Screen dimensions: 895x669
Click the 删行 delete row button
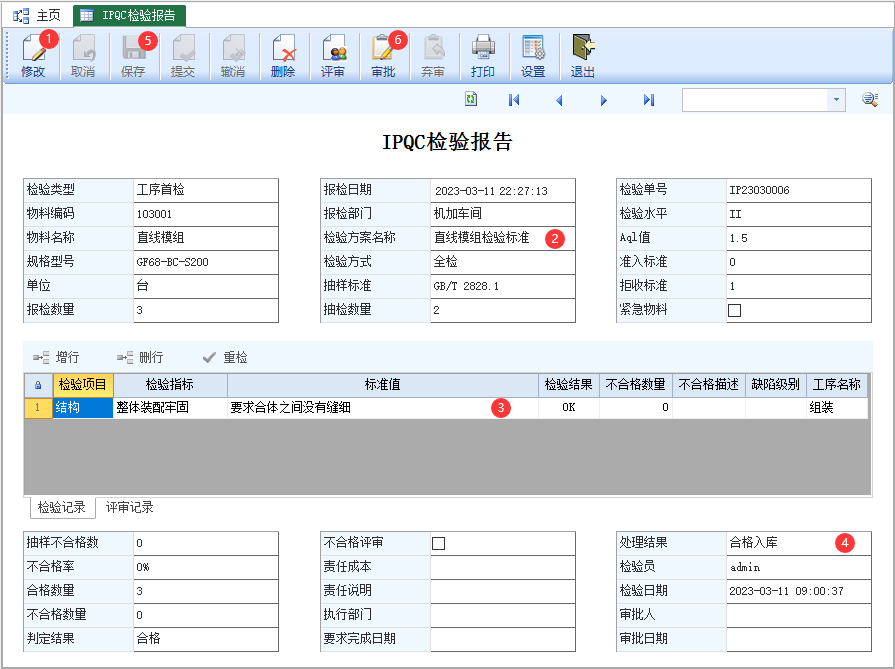[x=140, y=357]
